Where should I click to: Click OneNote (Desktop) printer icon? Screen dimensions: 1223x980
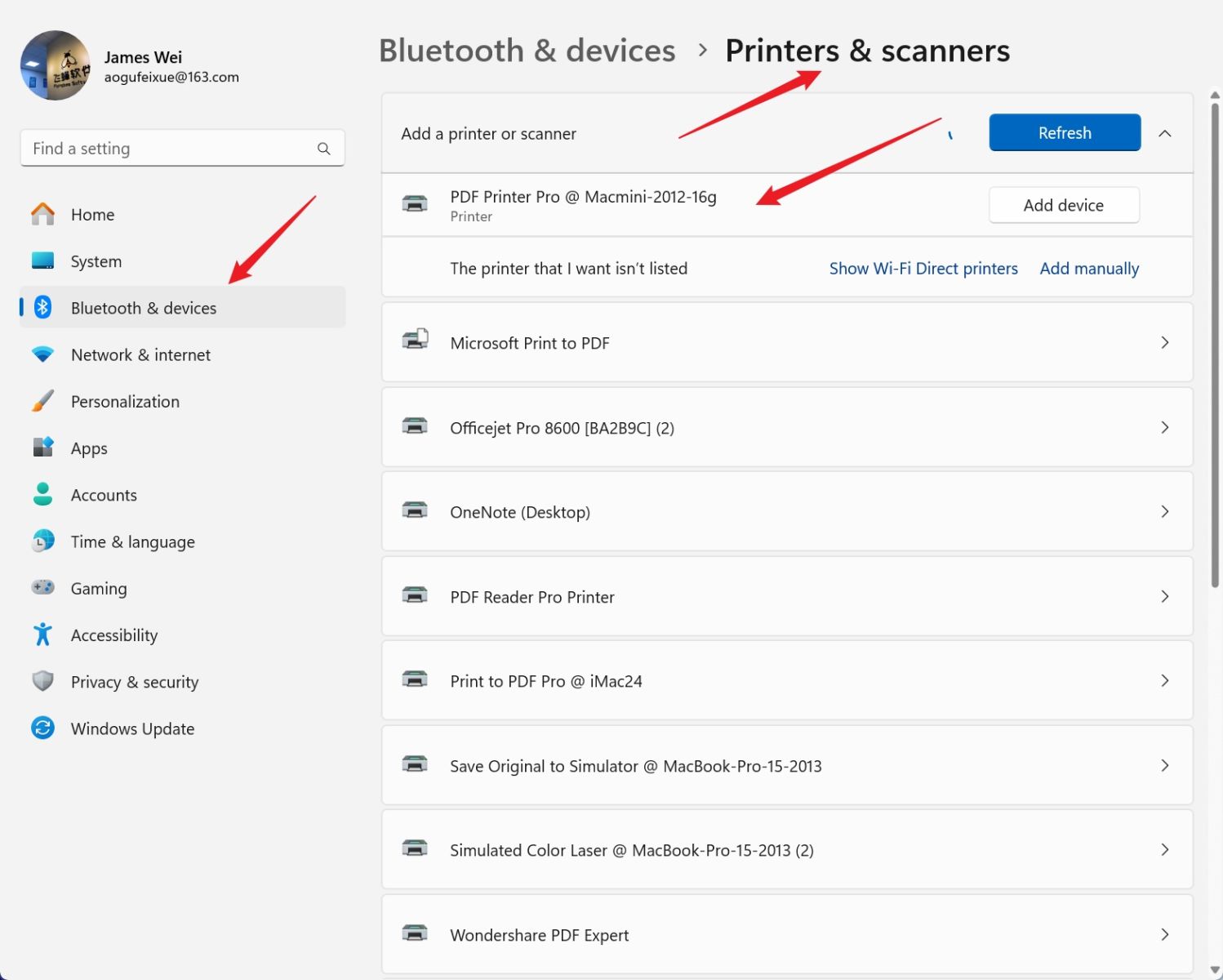[x=415, y=510]
